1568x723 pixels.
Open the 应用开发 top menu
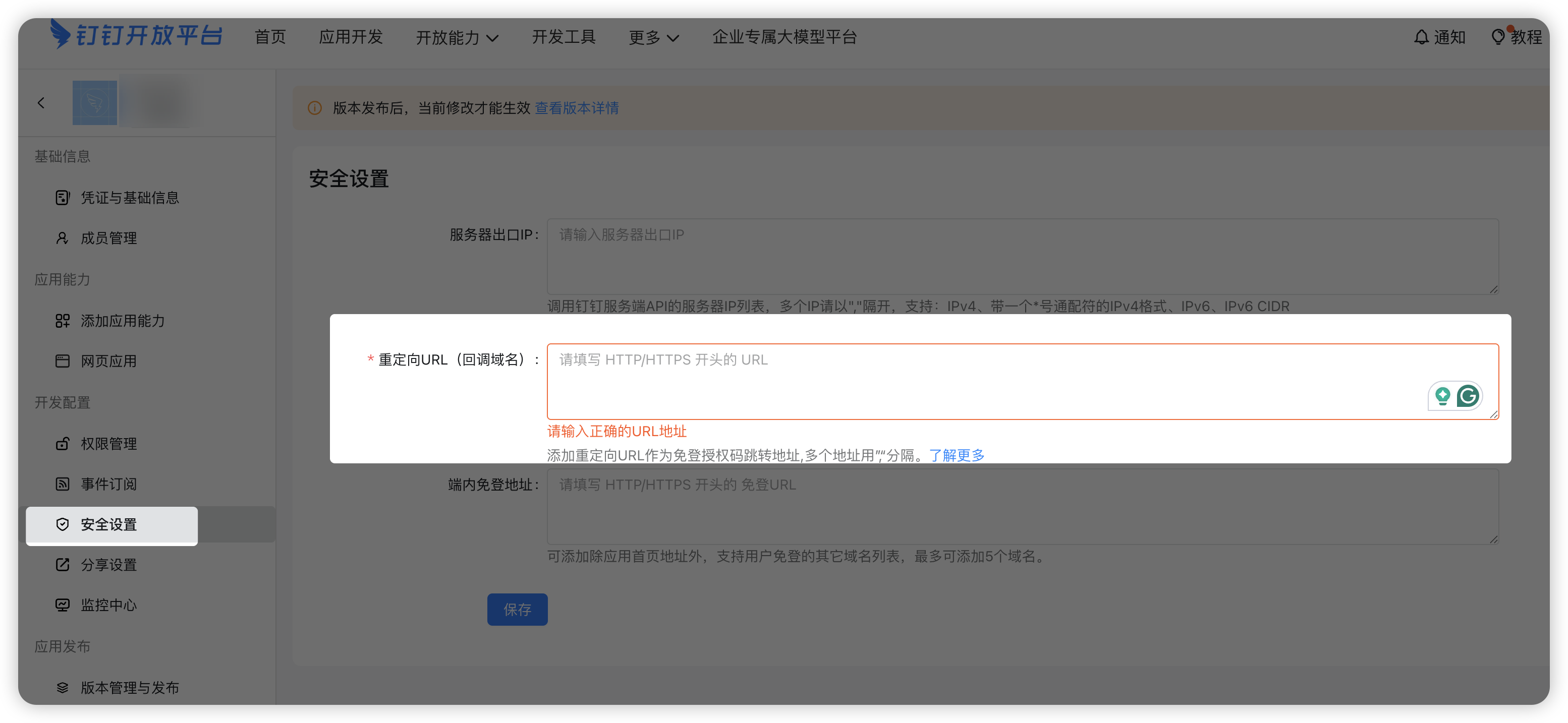point(351,37)
